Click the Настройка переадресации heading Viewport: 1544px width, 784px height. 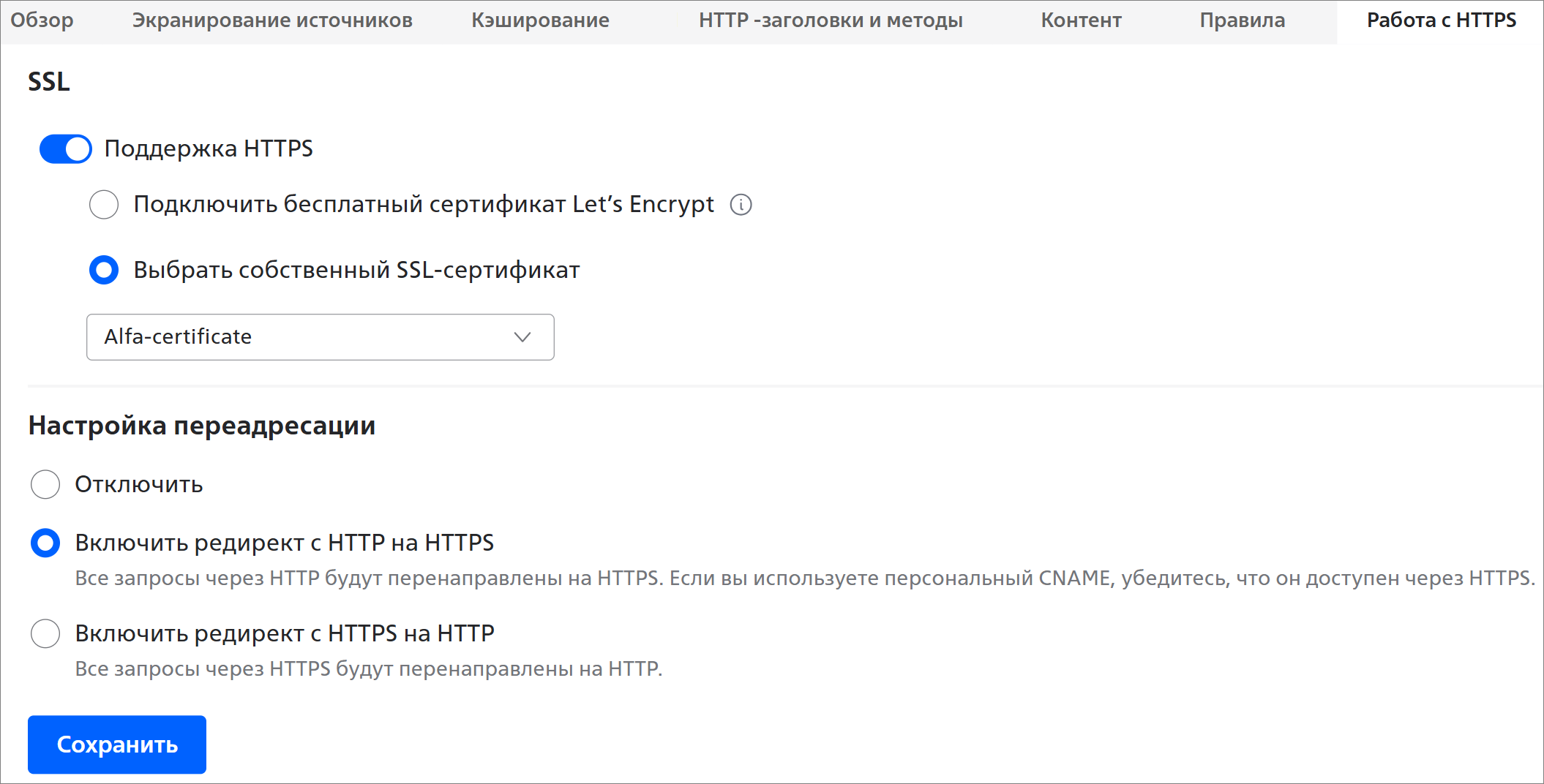click(x=202, y=426)
